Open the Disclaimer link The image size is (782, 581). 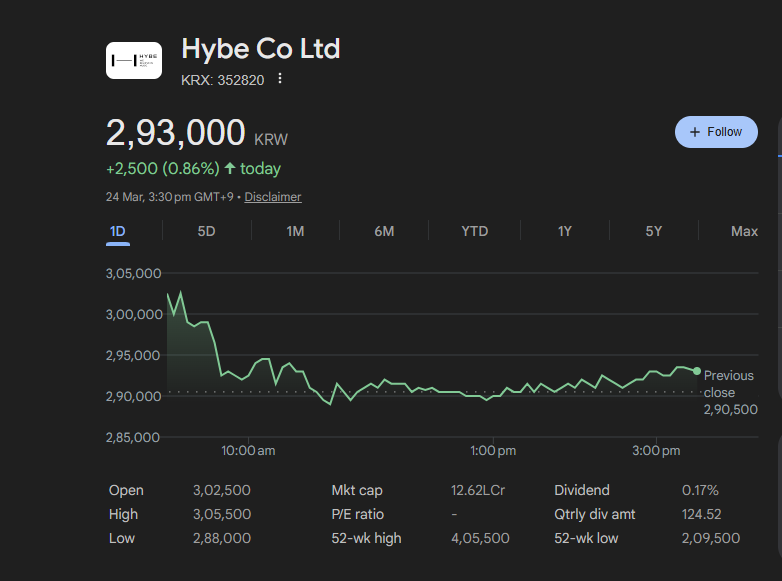click(273, 196)
